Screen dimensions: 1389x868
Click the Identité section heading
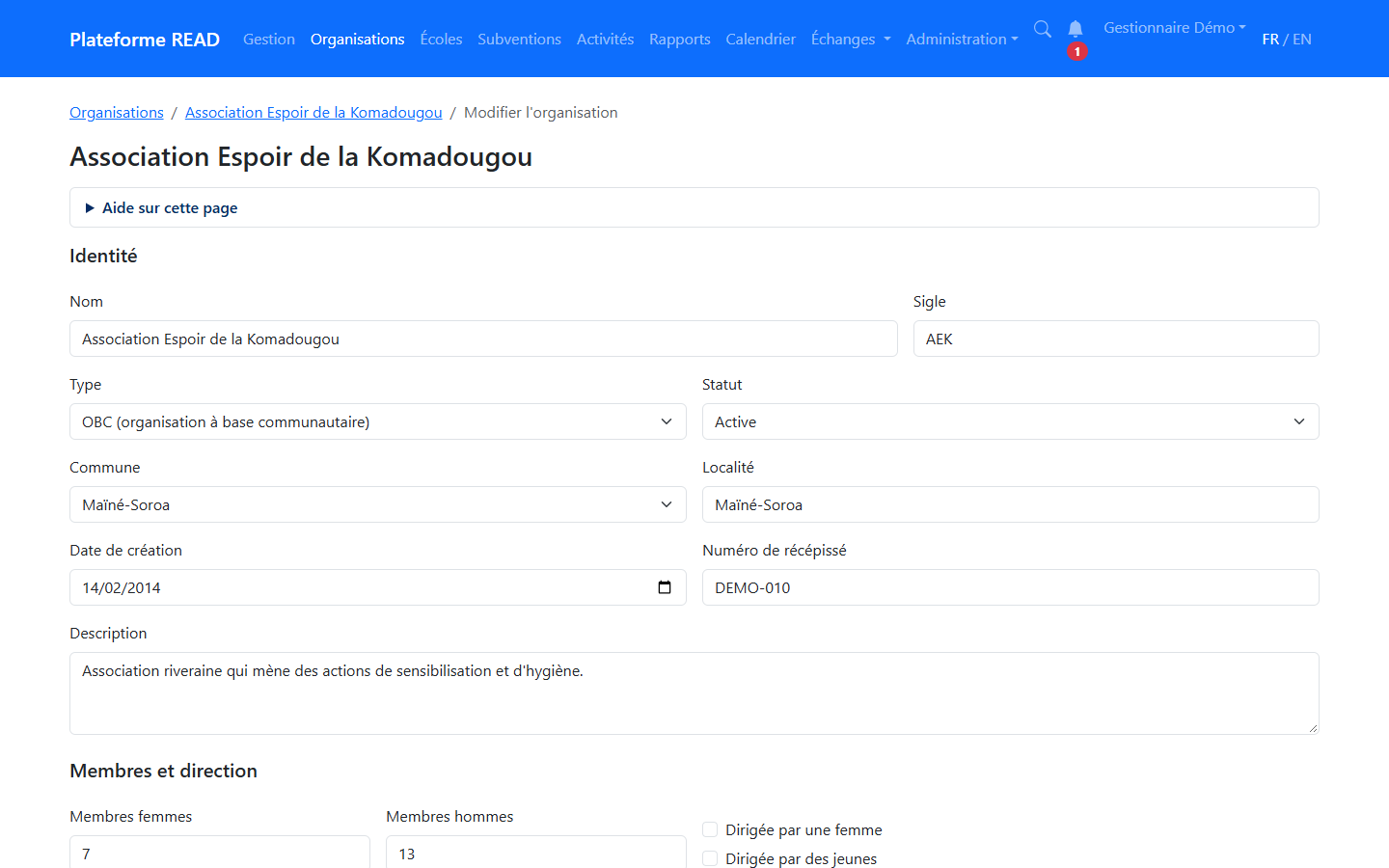pos(103,256)
